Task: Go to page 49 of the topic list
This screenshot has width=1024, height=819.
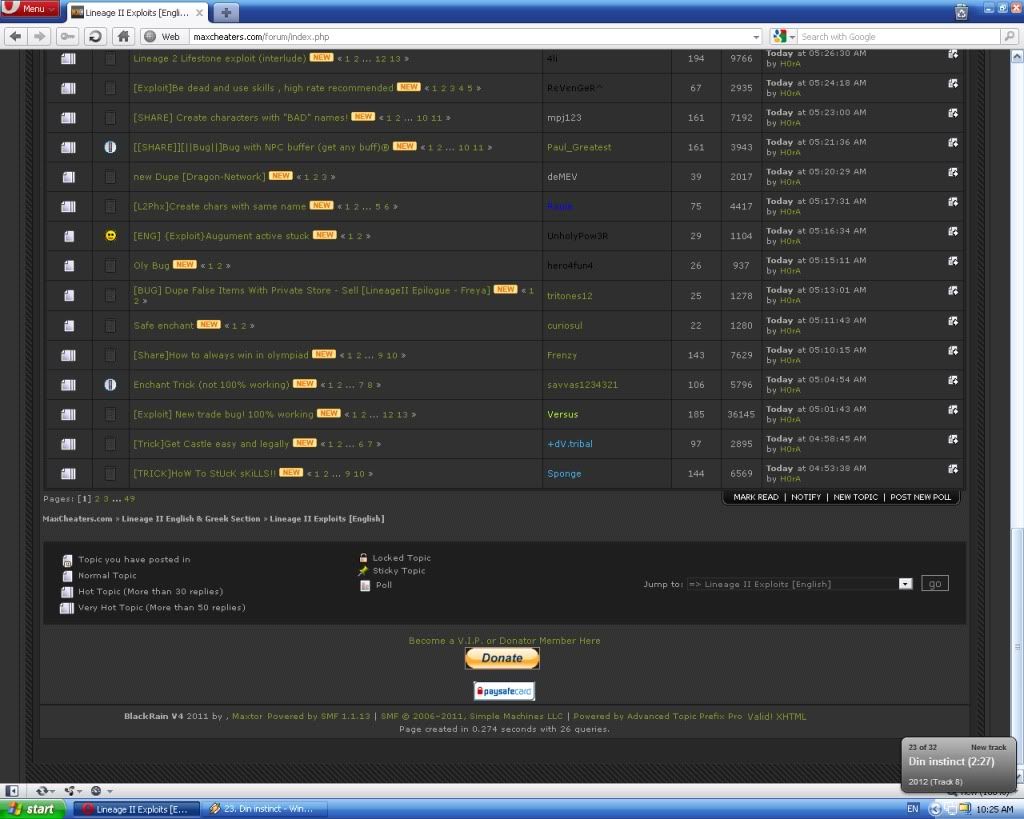Action: click(129, 498)
